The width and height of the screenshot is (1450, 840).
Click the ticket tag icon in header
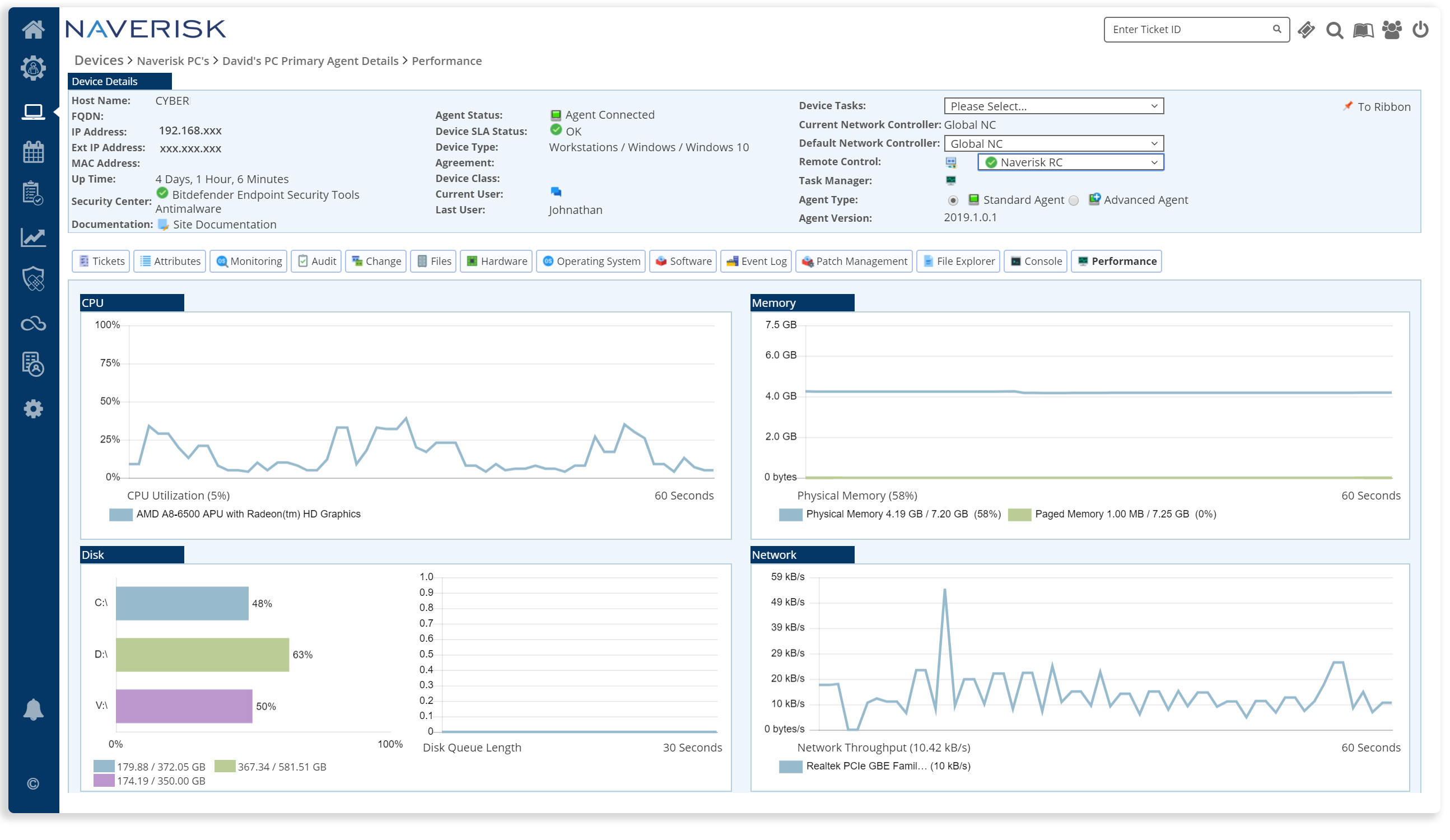coord(1307,29)
